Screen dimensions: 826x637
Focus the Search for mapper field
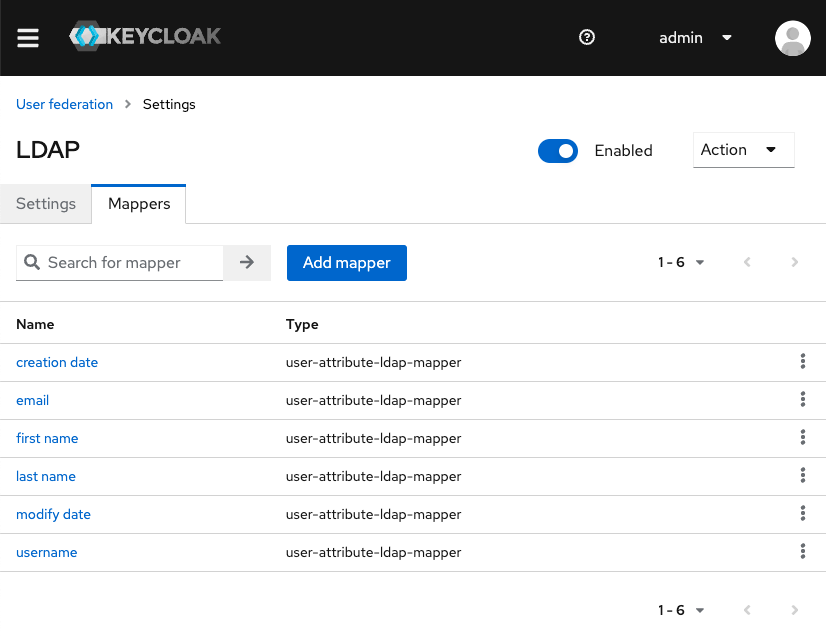(130, 263)
